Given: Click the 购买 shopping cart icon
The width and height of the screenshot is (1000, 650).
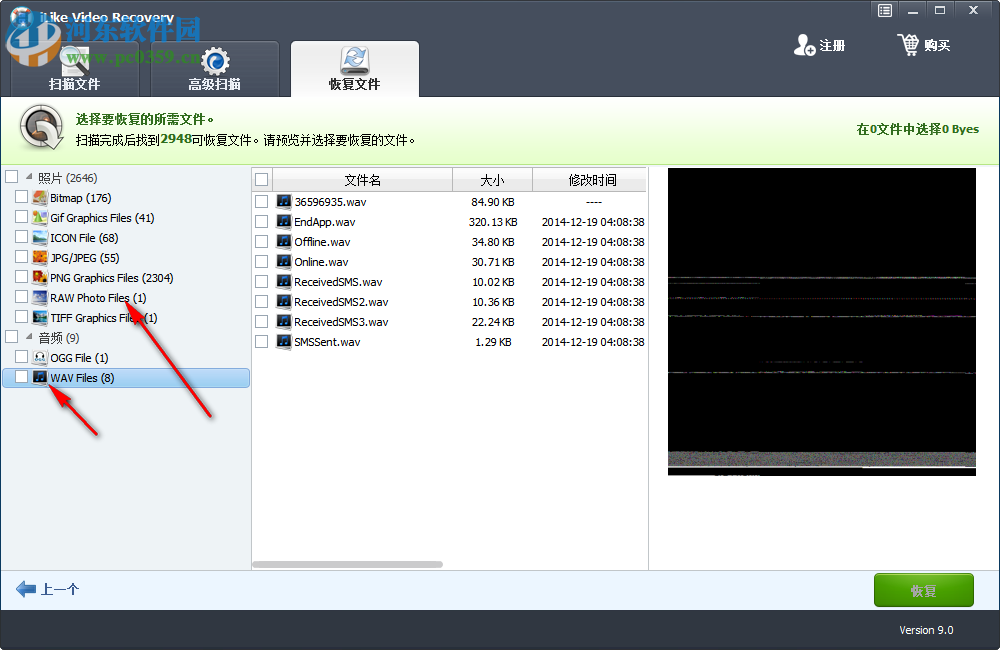Looking at the screenshot, I should click(x=909, y=44).
